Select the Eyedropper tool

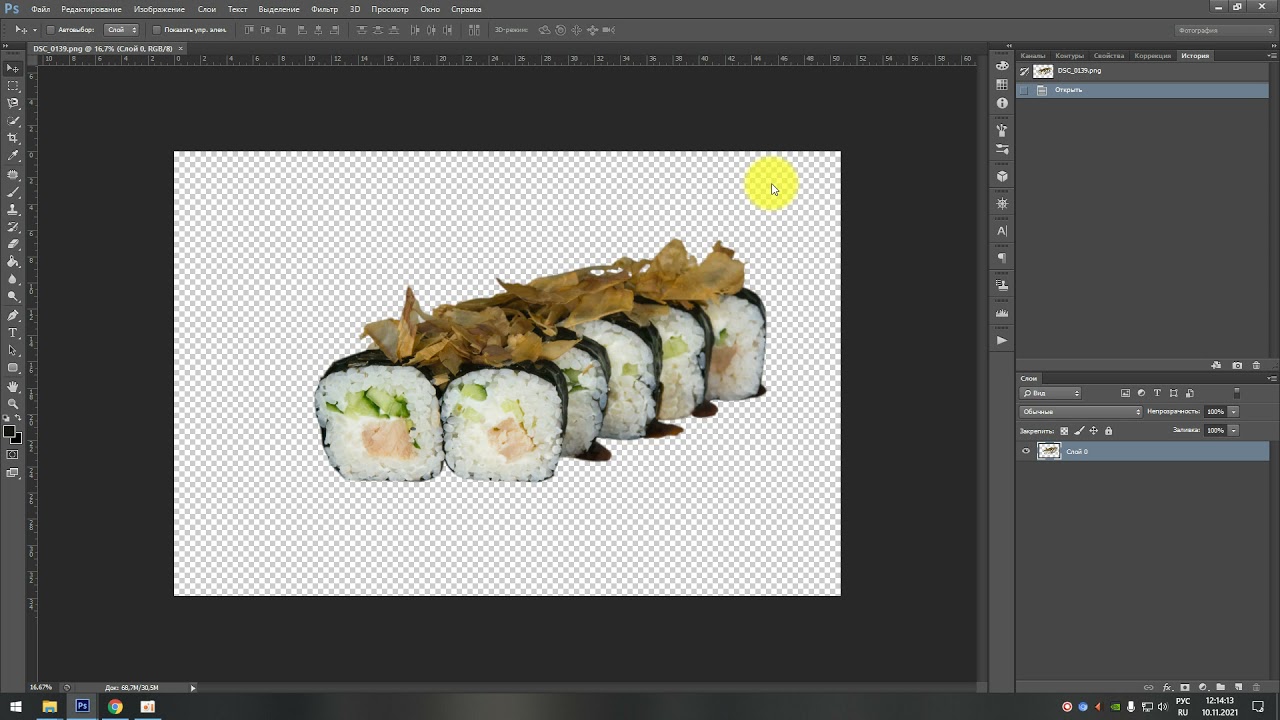pyautogui.click(x=13, y=156)
